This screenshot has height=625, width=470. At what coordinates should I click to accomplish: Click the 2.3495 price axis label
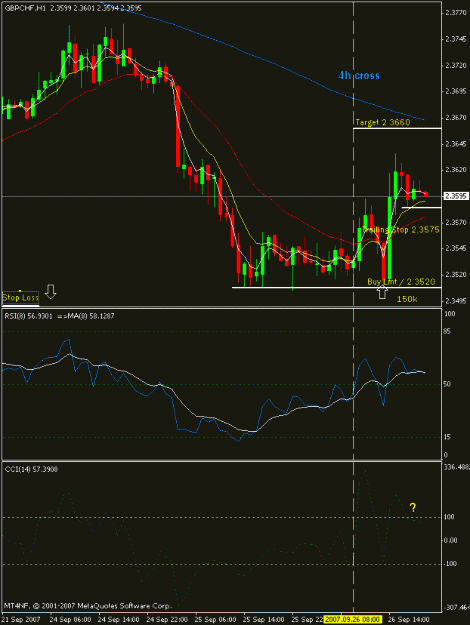(x=455, y=301)
